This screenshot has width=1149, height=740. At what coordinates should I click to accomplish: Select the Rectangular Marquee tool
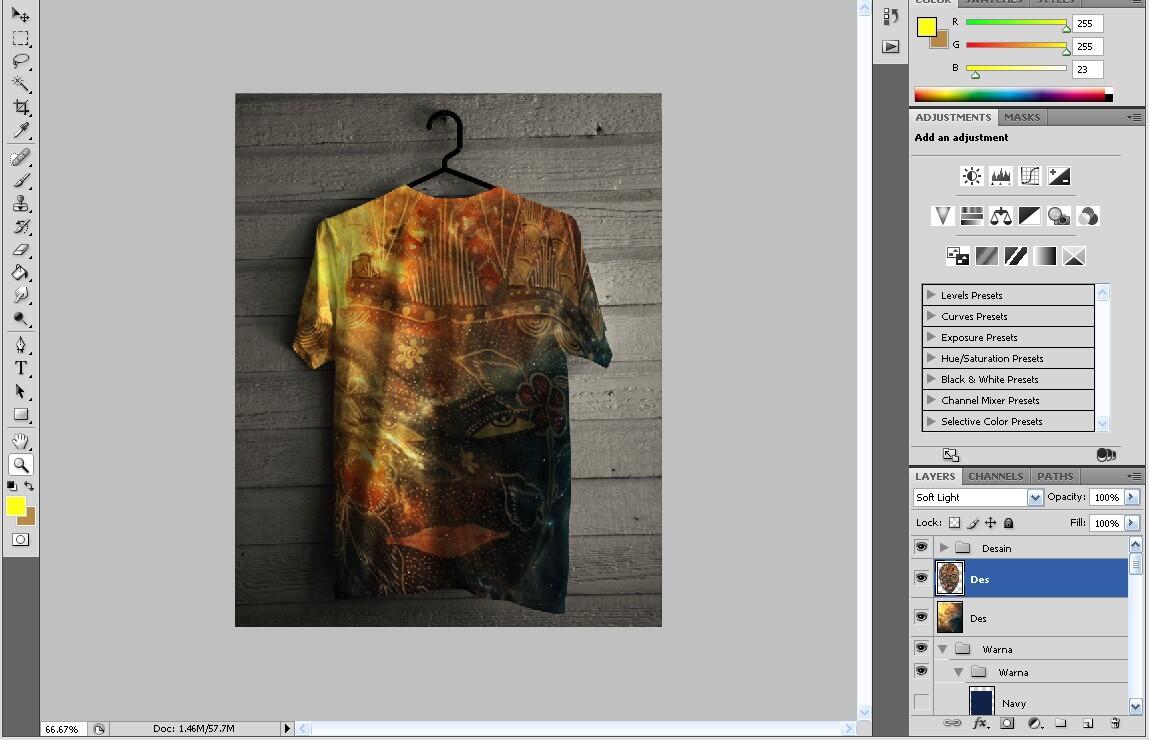pyautogui.click(x=21, y=38)
